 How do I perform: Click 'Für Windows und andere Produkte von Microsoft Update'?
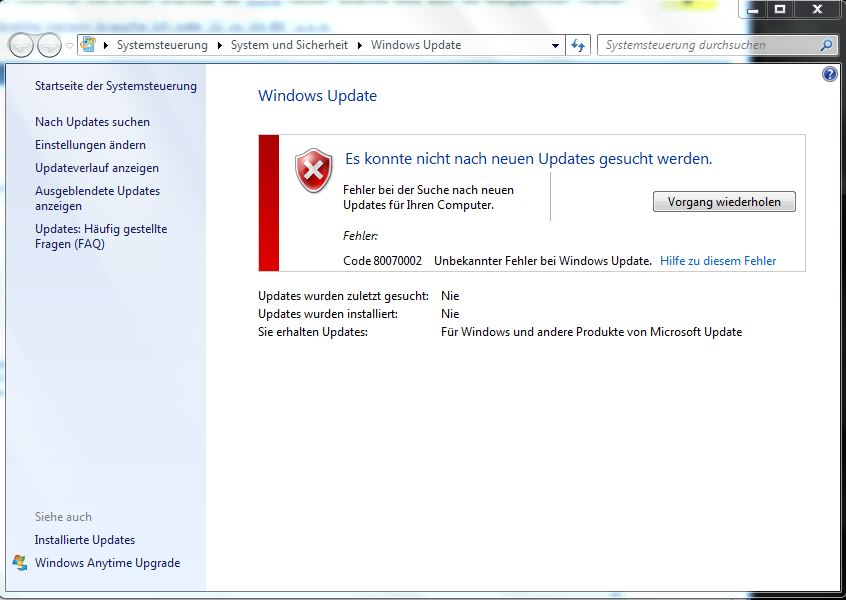tap(591, 332)
